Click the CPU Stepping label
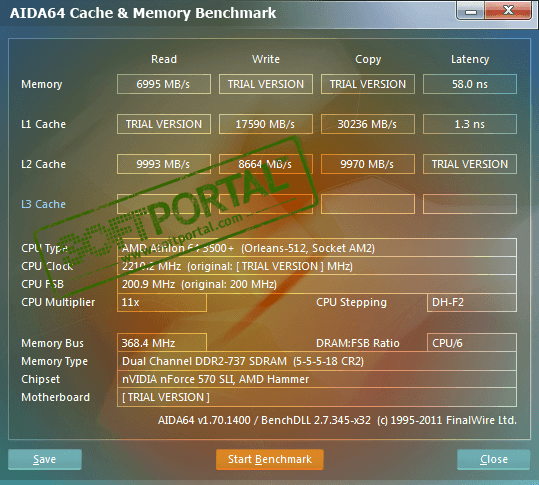 (351, 302)
